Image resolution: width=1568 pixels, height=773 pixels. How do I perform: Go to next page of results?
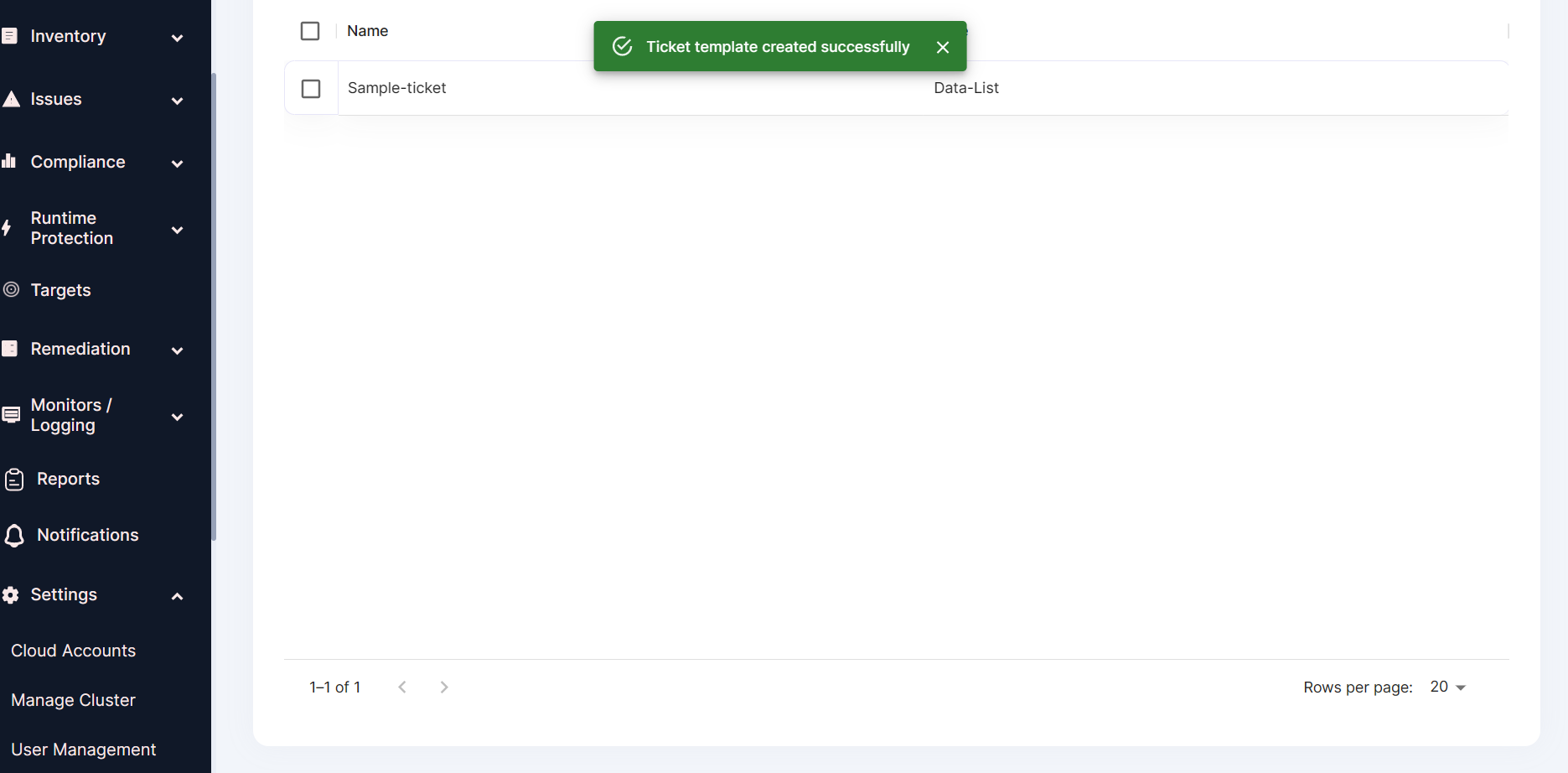click(444, 687)
